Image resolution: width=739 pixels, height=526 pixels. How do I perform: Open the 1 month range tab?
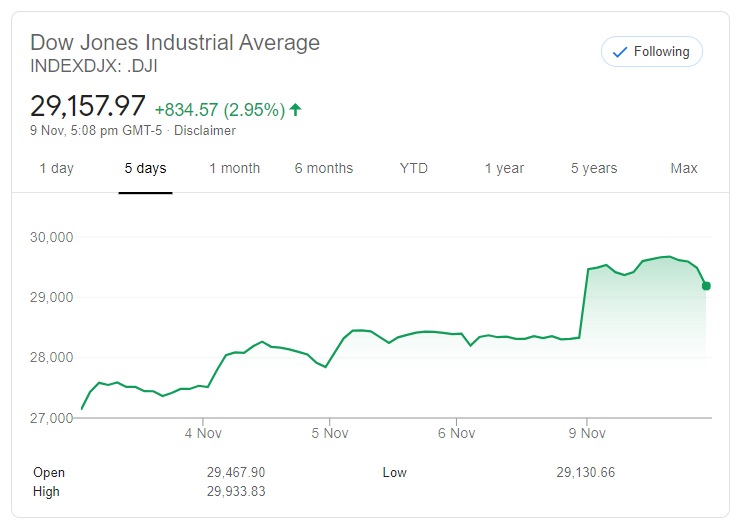pos(234,168)
